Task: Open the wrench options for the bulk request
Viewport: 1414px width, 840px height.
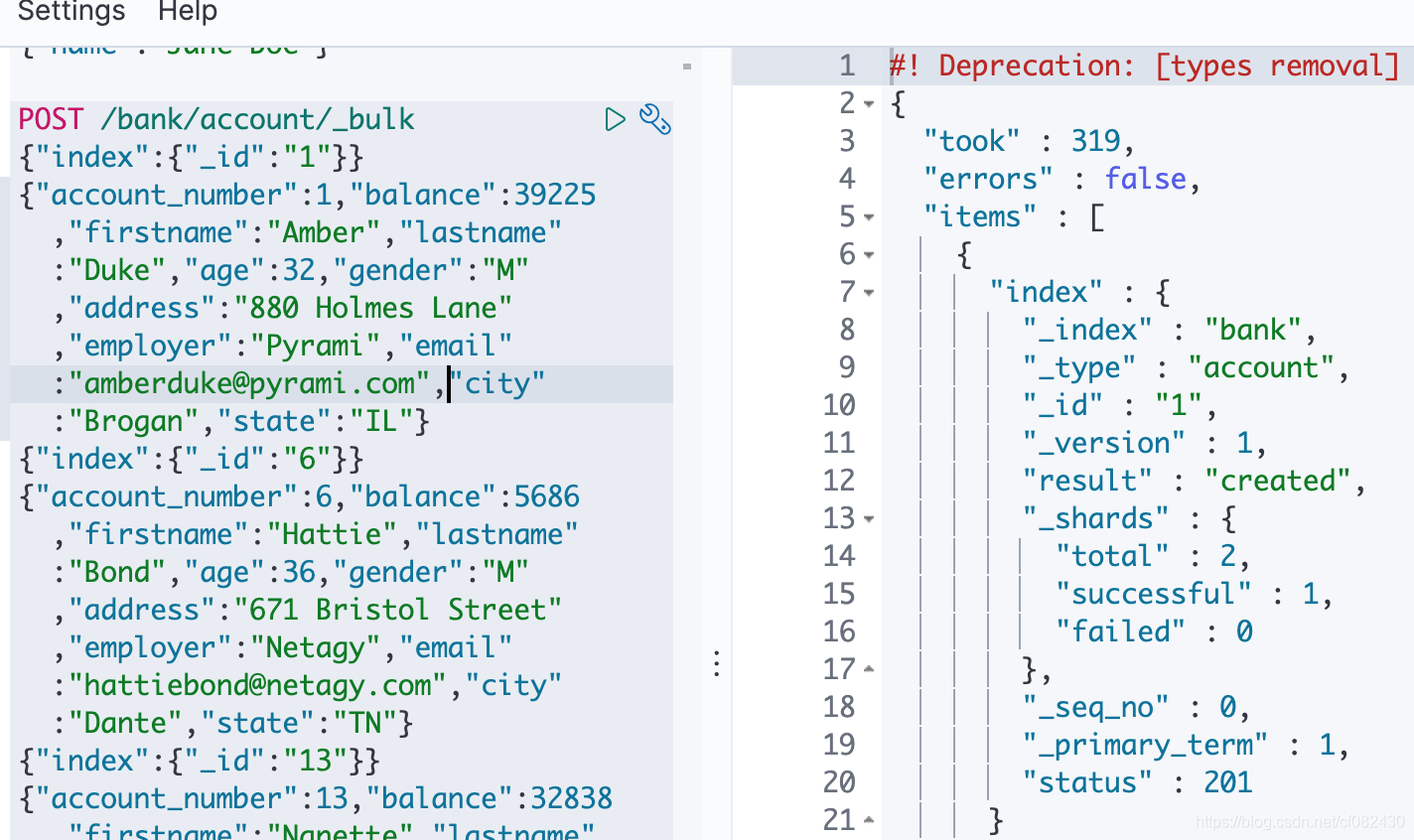Action: point(654,119)
